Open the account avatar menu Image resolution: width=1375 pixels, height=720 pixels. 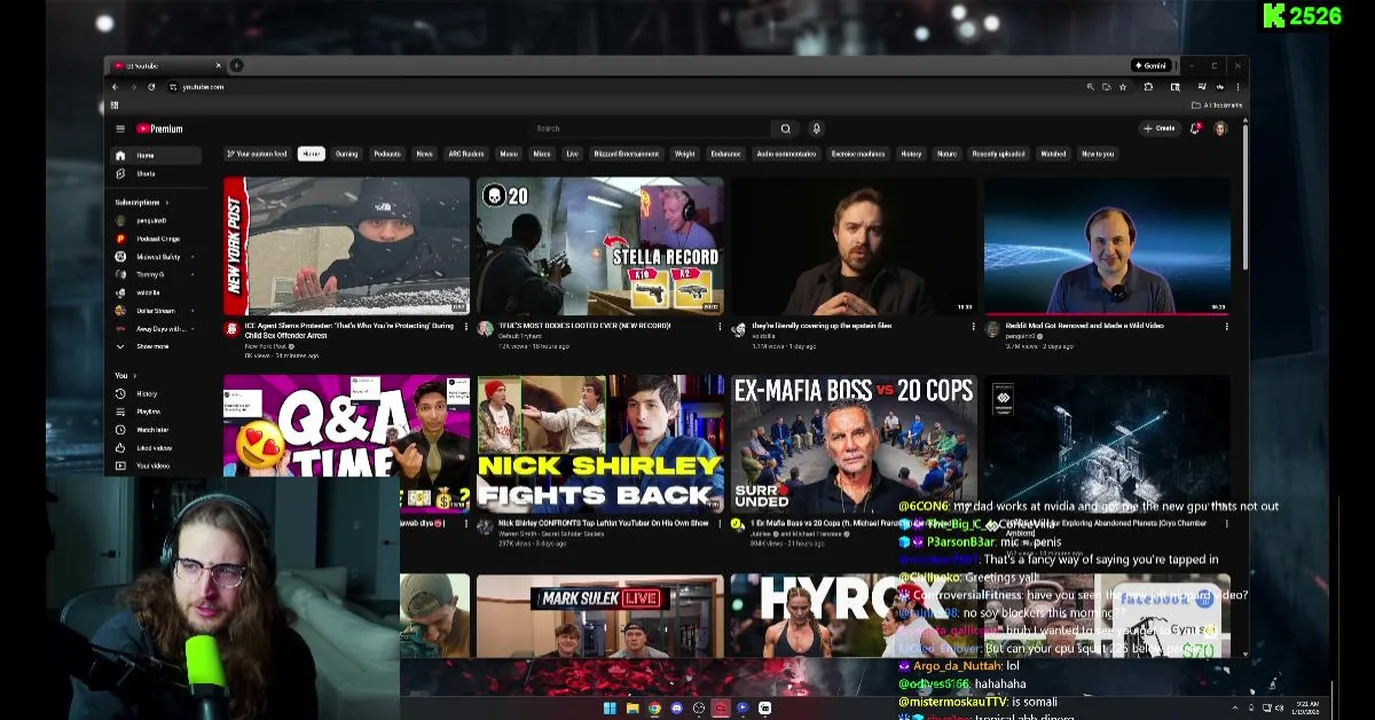1220,128
